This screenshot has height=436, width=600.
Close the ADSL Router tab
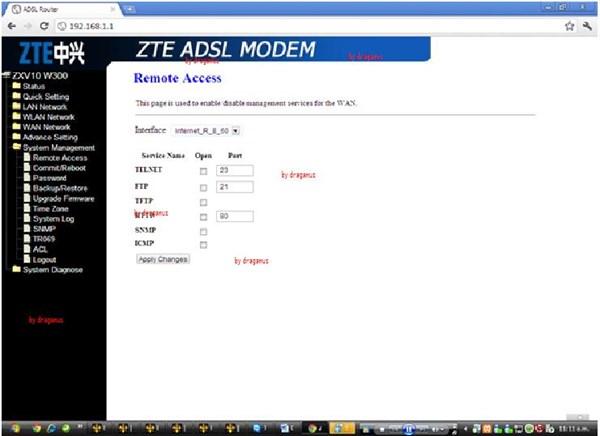pos(113,9)
